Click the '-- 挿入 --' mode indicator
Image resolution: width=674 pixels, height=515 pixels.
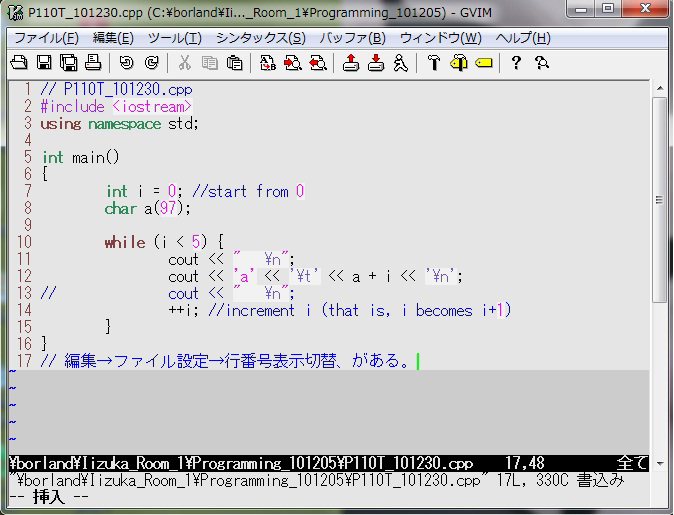[49, 497]
